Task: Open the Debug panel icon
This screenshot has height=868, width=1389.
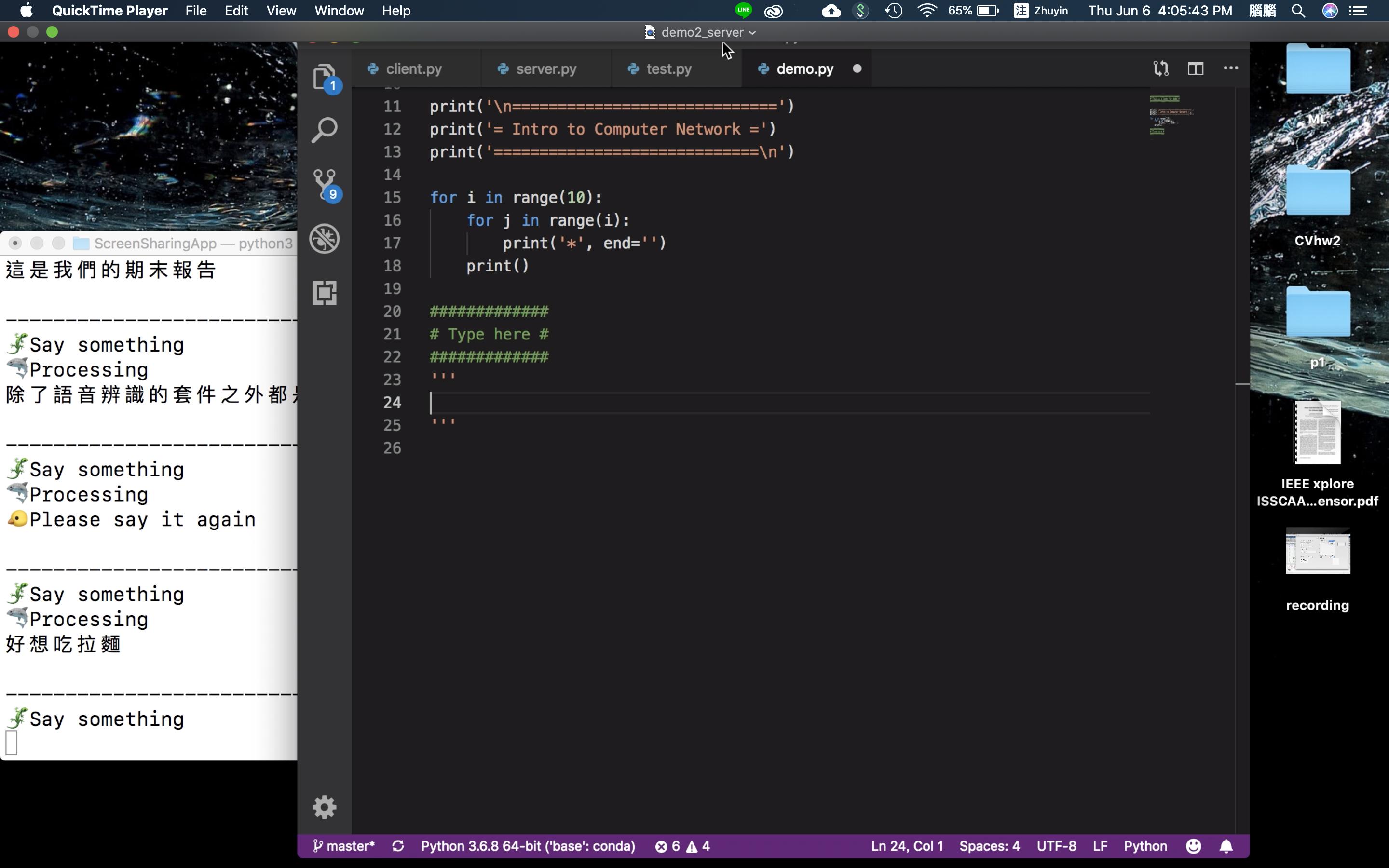Action: [324, 239]
